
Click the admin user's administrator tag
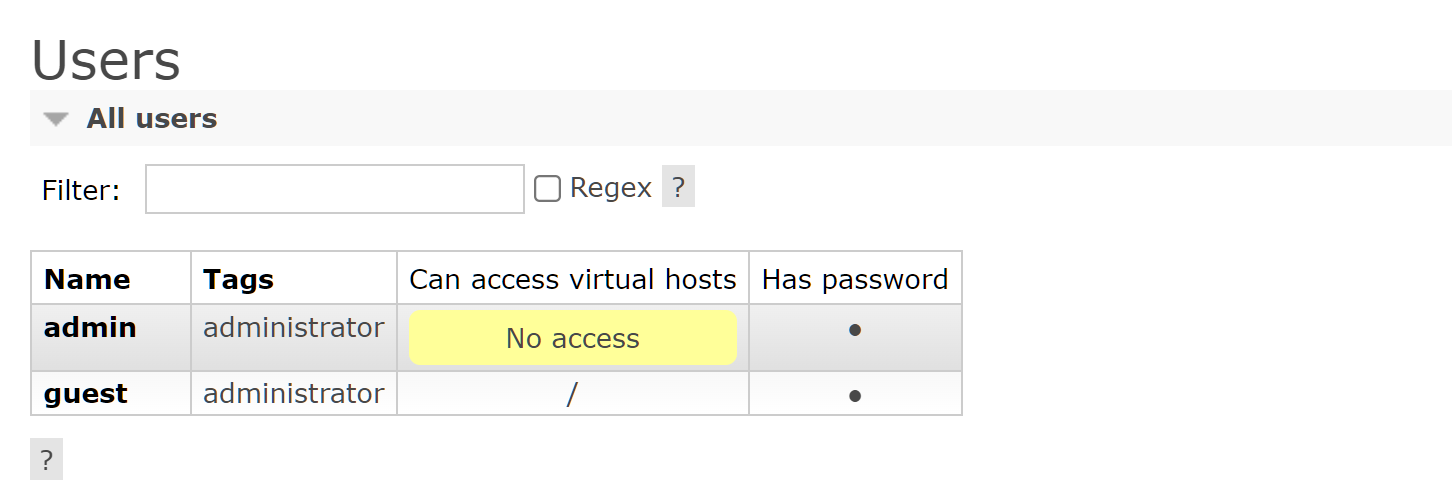click(x=294, y=328)
